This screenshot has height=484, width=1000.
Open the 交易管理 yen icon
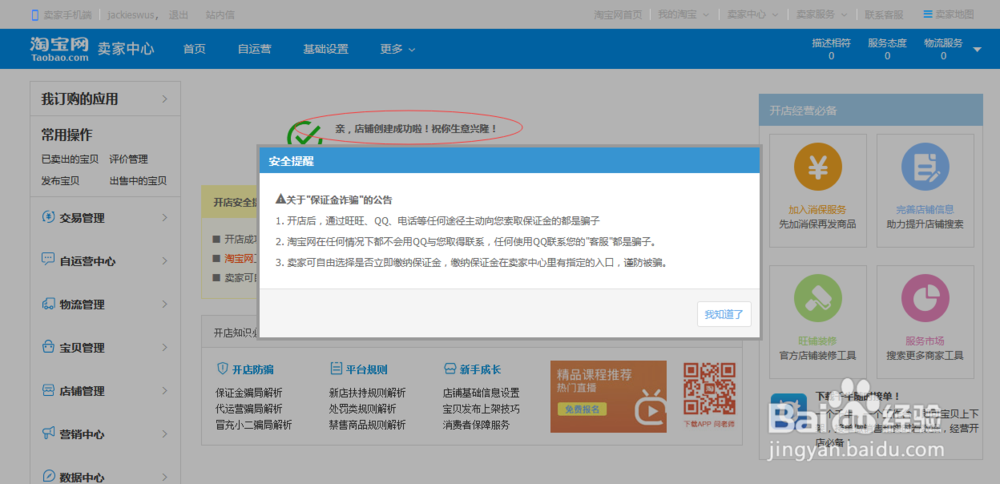(48, 217)
